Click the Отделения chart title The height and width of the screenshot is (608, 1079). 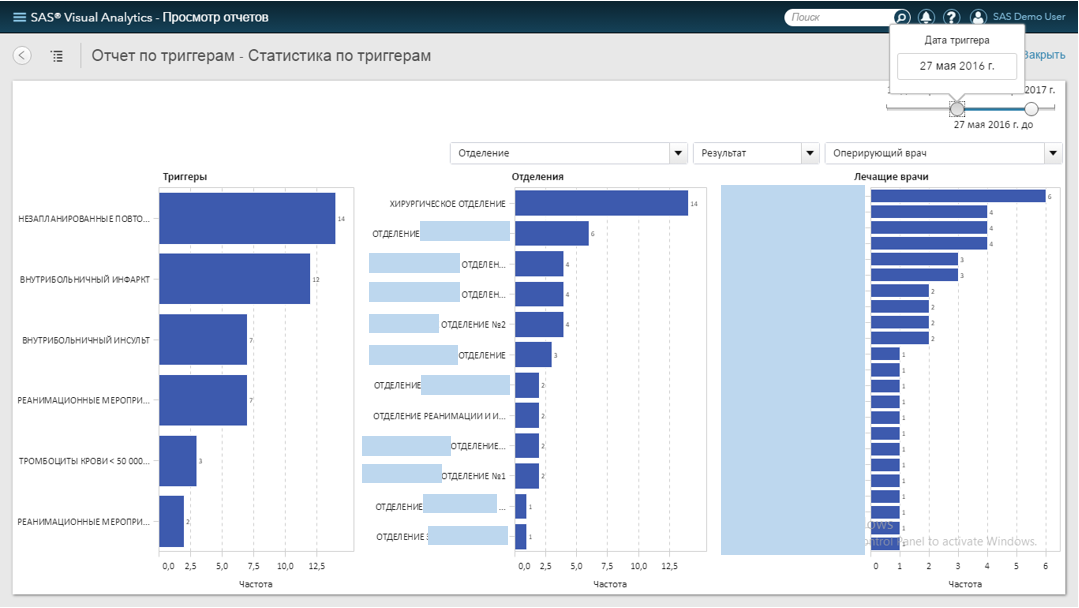coord(537,177)
